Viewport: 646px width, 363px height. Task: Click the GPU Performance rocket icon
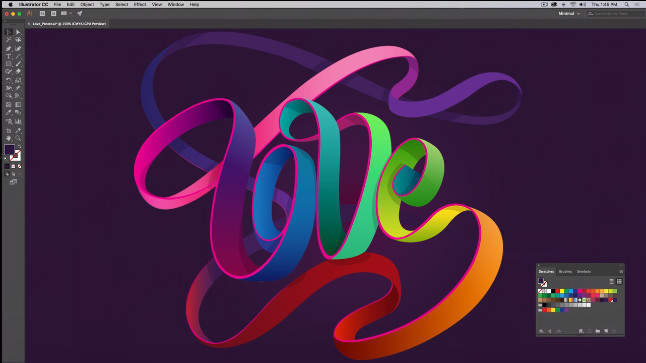(80, 14)
